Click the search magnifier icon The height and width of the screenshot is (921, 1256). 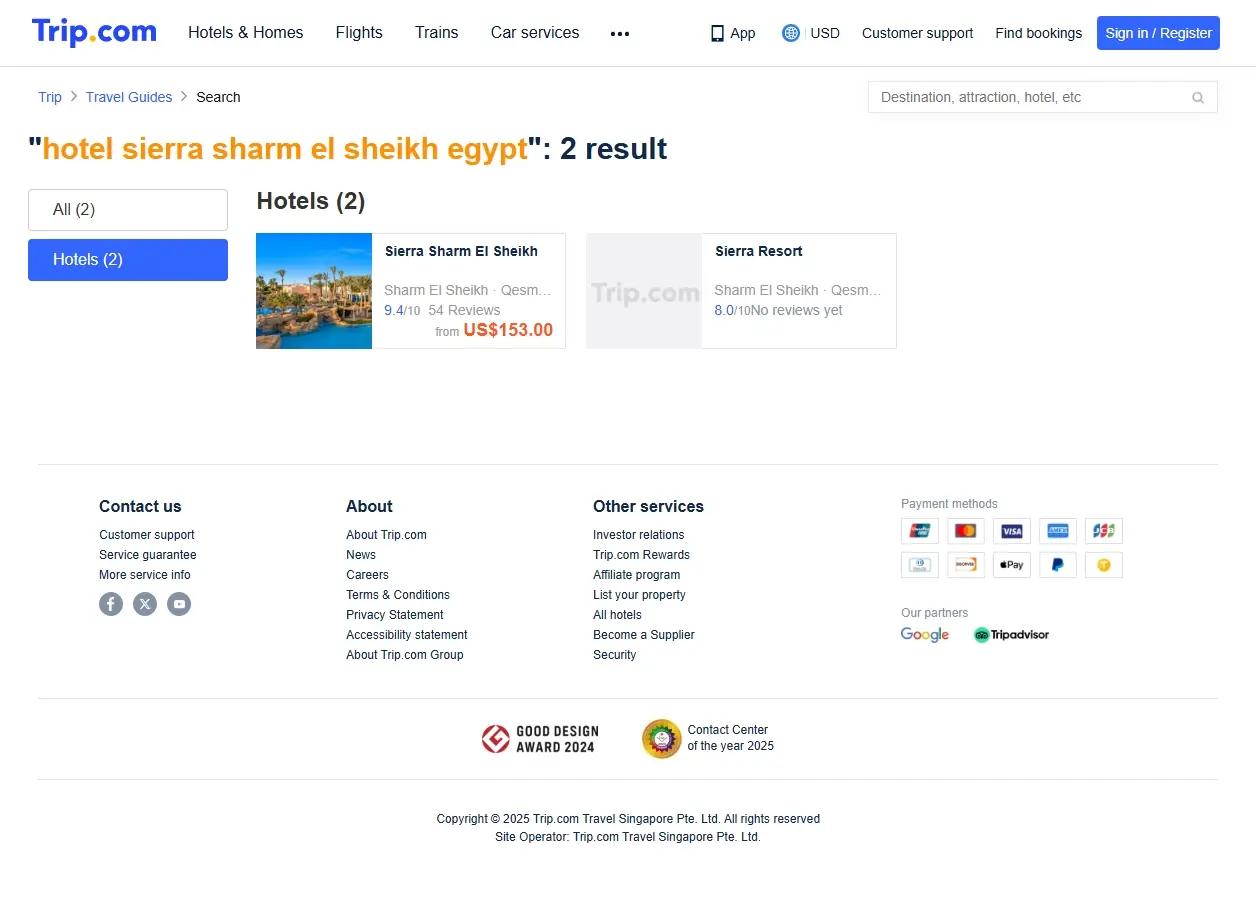(x=1198, y=97)
